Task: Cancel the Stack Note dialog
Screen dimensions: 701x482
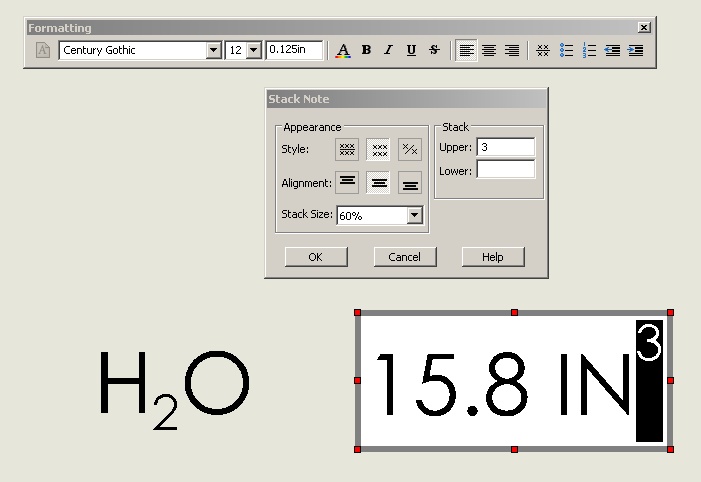Action: [x=405, y=257]
